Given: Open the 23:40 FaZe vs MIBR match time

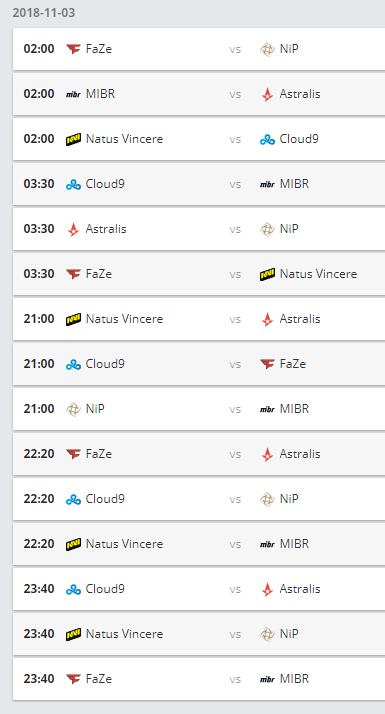Looking at the screenshot, I should coord(39,679).
